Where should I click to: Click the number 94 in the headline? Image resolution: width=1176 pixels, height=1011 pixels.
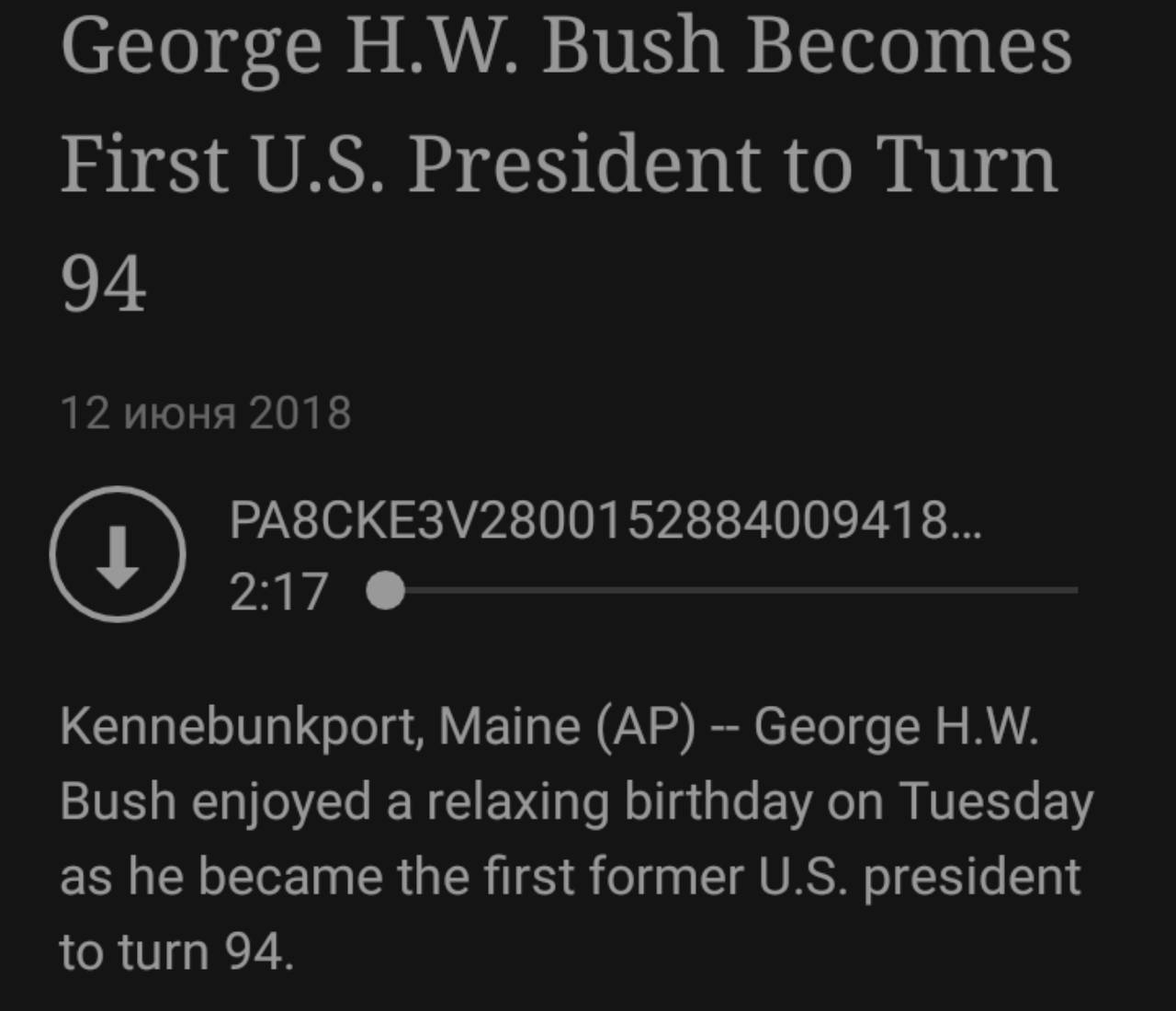point(104,285)
